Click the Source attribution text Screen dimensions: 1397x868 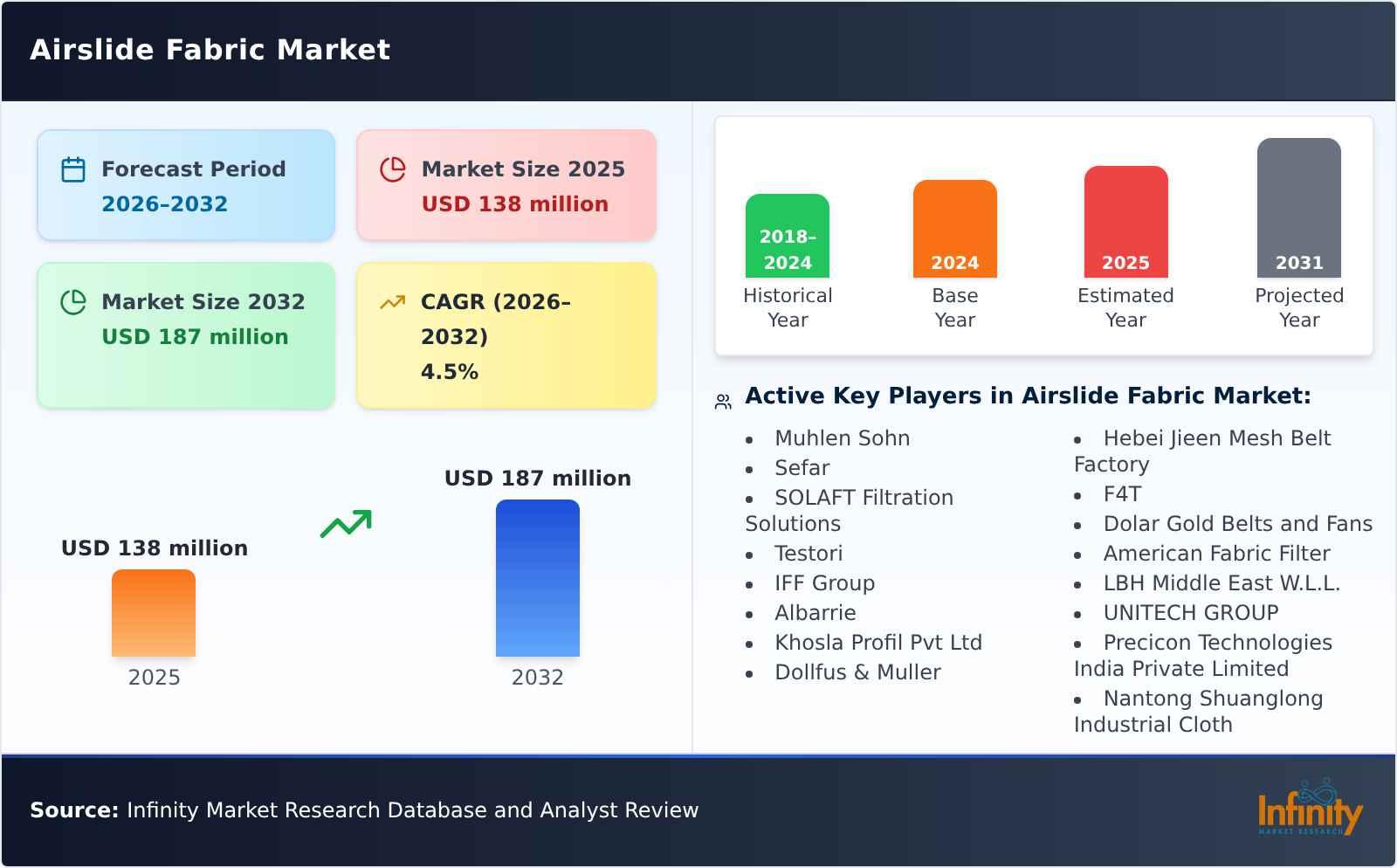click(x=365, y=809)
